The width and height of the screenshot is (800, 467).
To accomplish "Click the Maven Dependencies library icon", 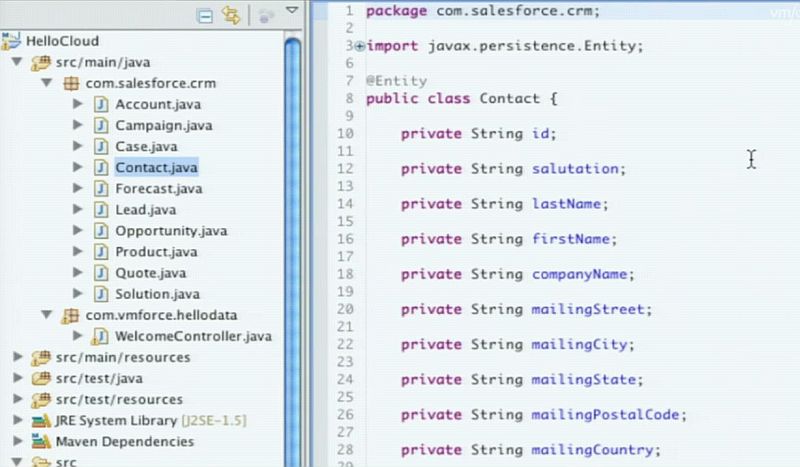I will 41,441.
